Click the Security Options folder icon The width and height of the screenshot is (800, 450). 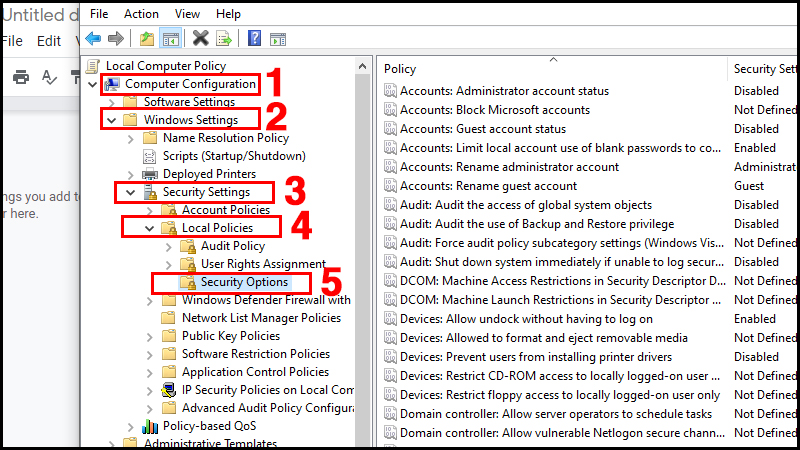188,282
